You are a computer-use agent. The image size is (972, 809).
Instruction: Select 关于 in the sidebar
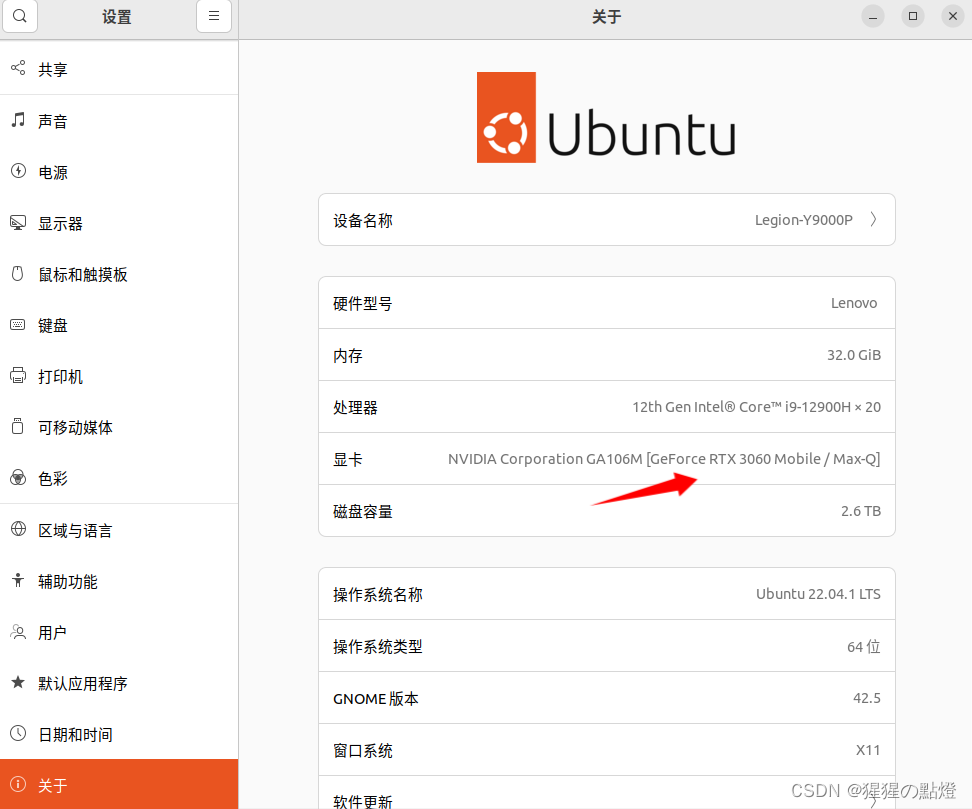click(119, 784)
